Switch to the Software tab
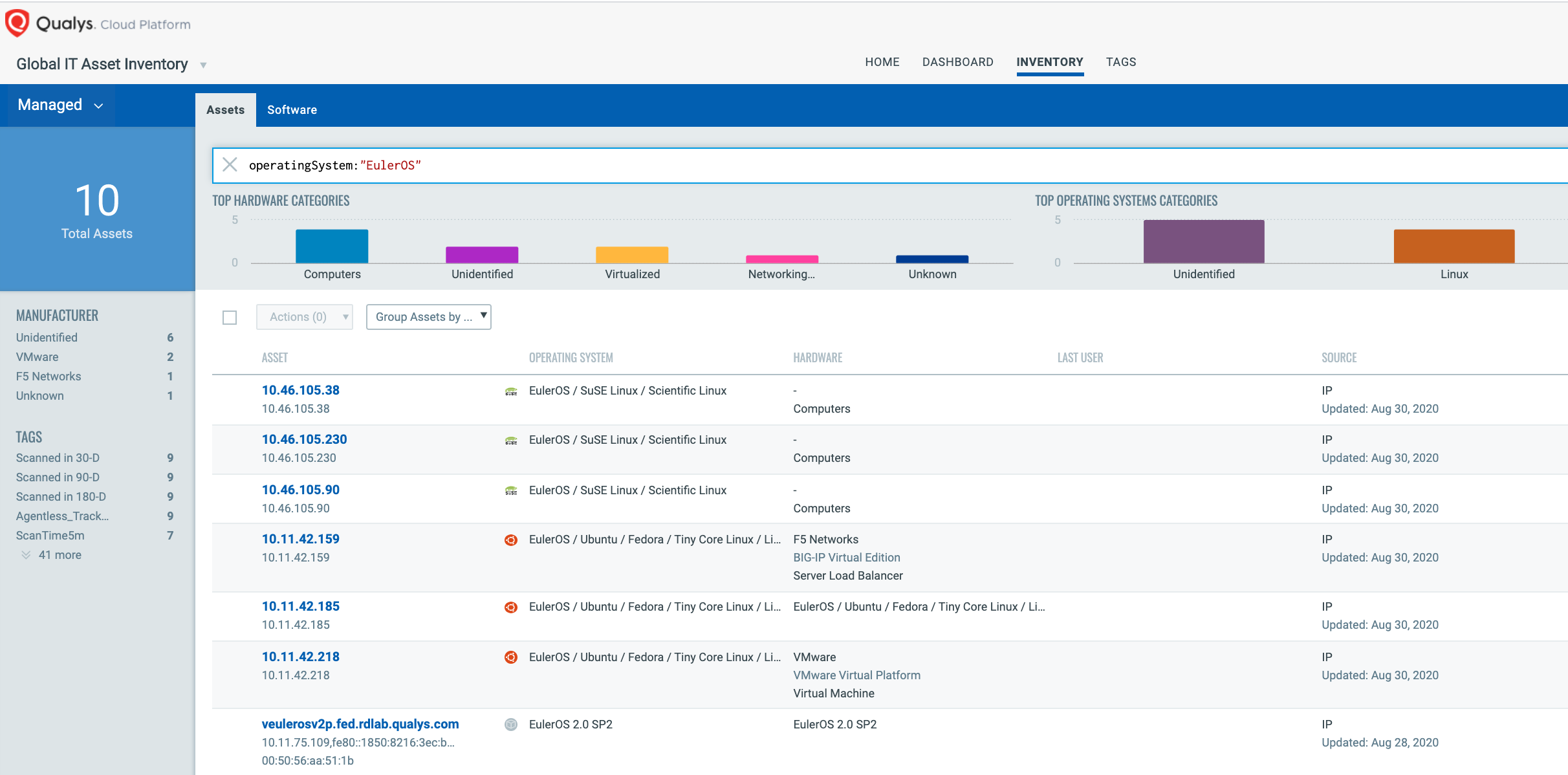The width and height of the screenshot is (1568, 775). click(x=292, y=109)
